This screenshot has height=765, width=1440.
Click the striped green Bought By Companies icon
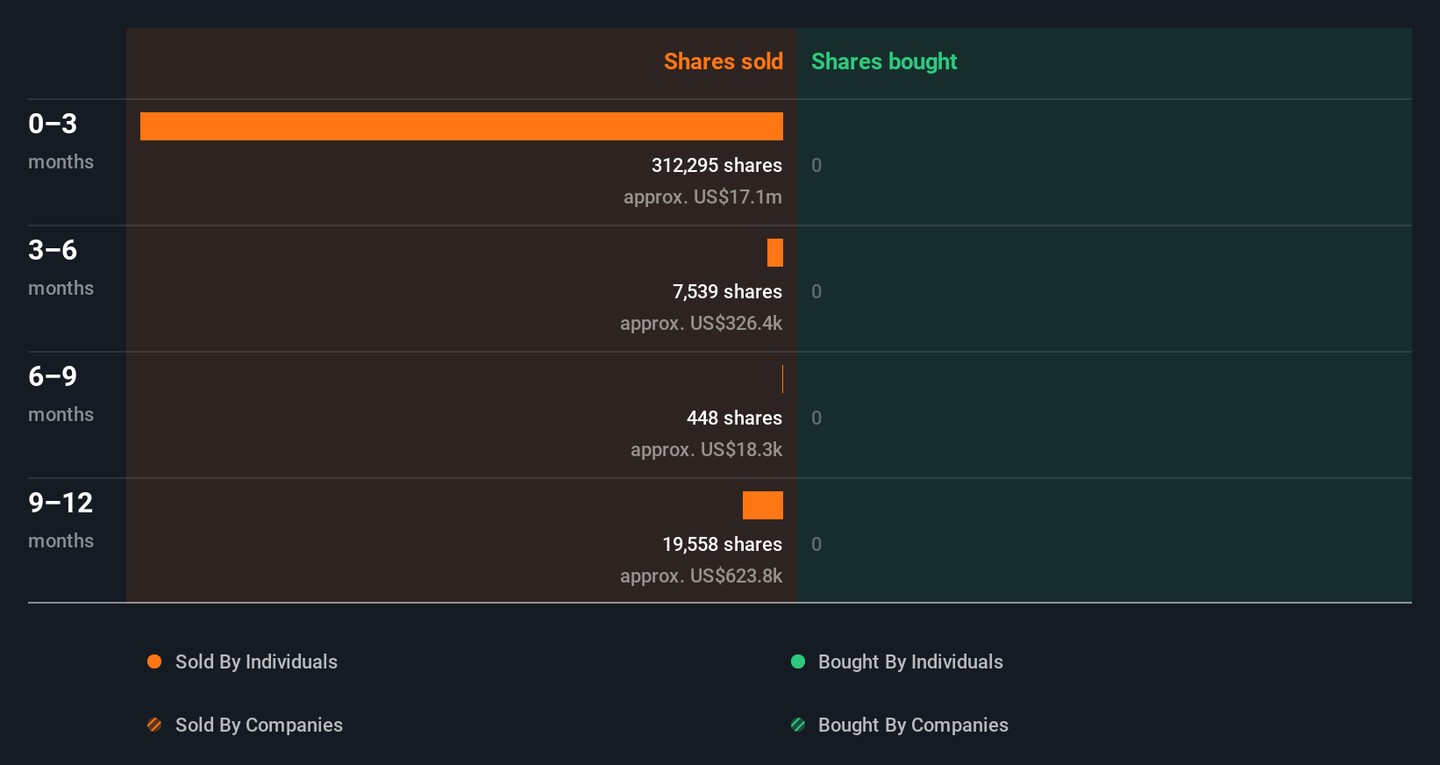point(798,725)
